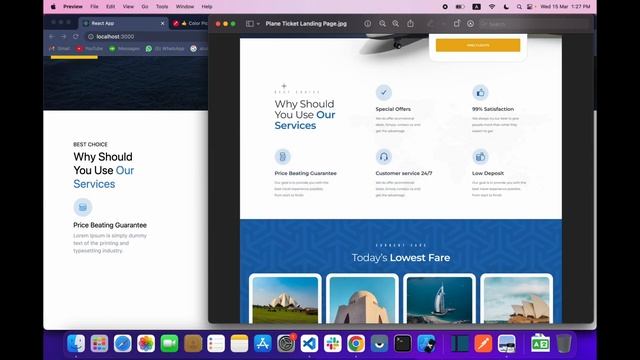Screen dimensions: 640x360
Task: Click the Preview search field
Action: tap(534, 24)
